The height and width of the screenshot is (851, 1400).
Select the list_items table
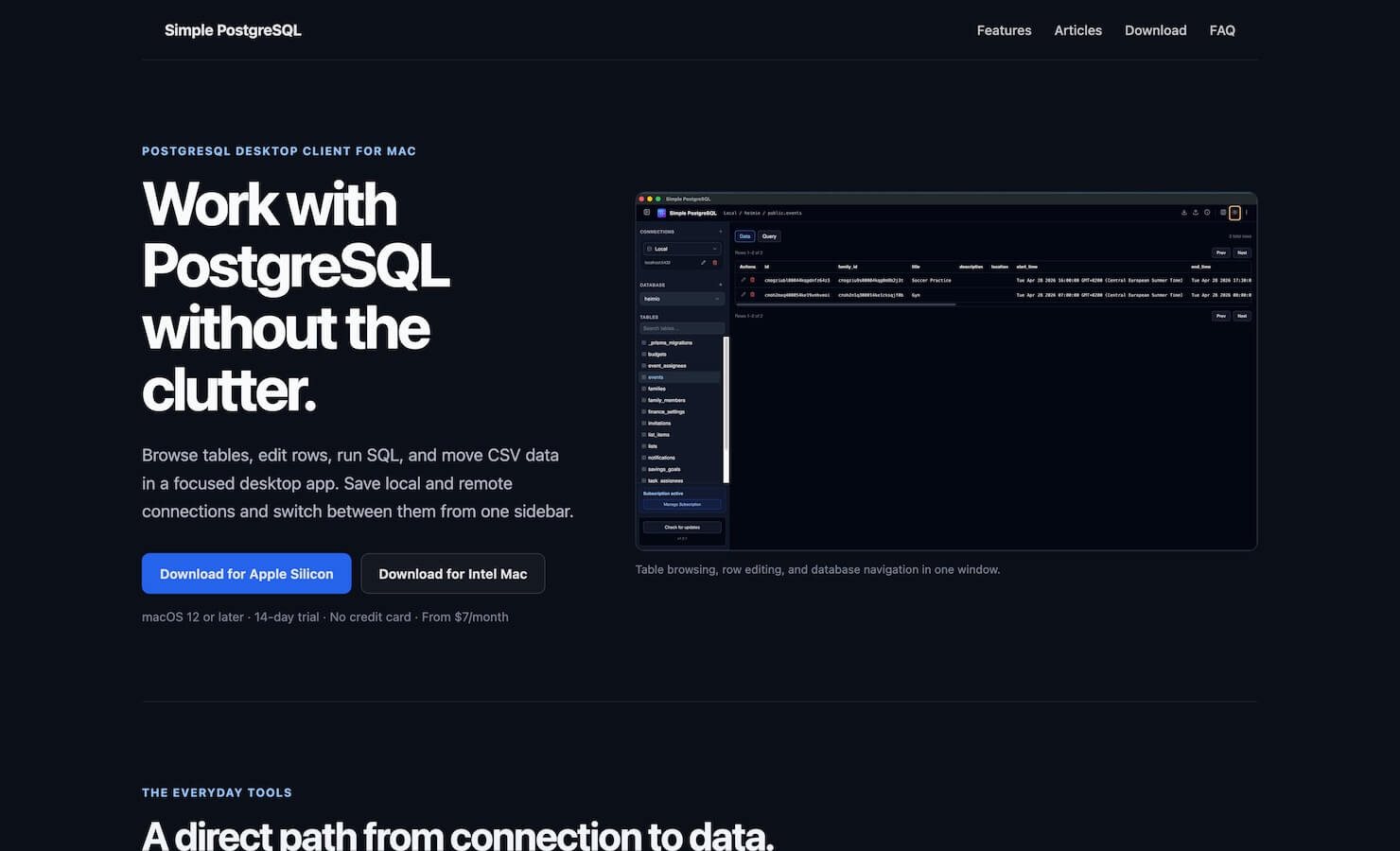pos(680,434)
